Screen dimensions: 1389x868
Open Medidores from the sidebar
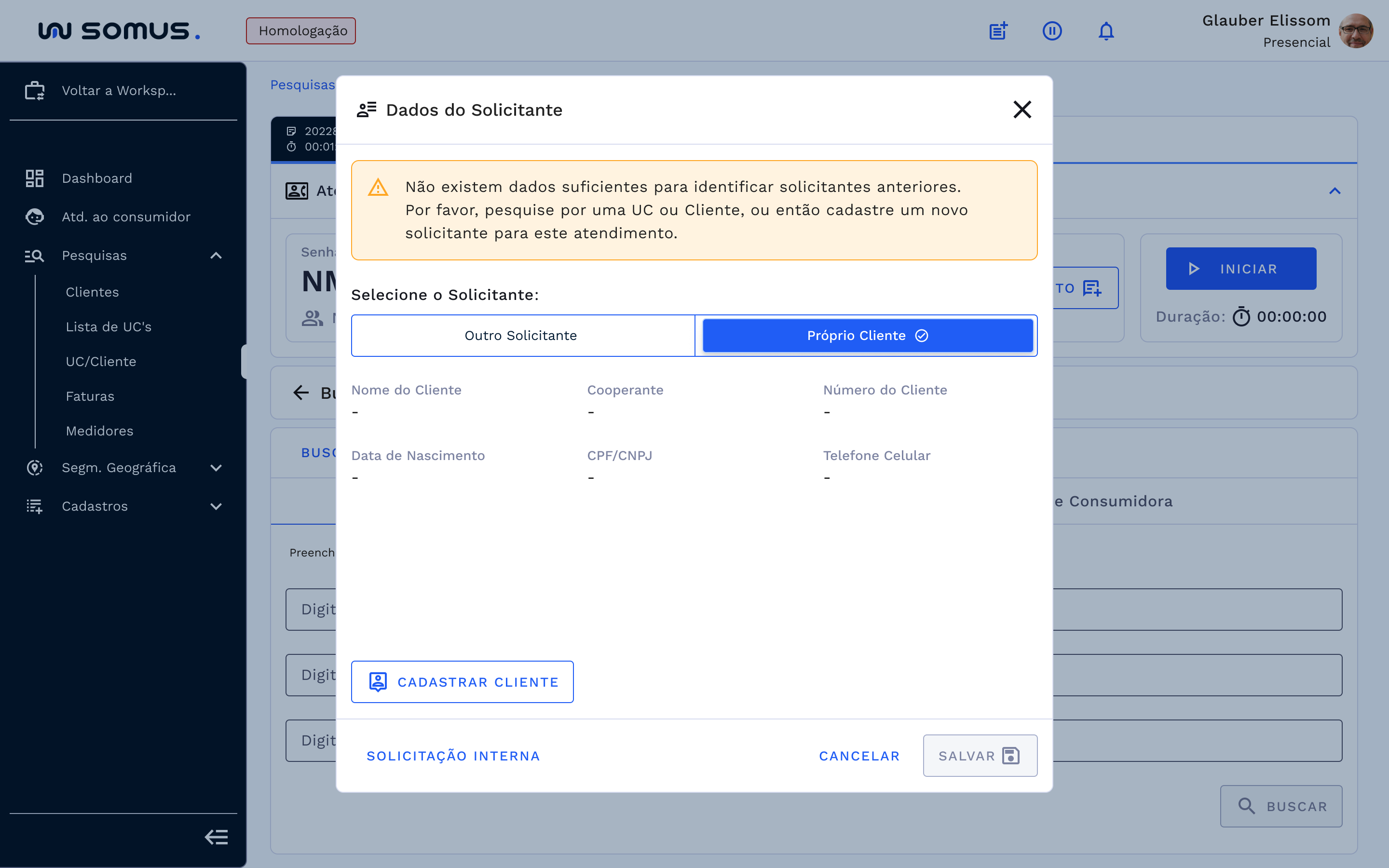click(x=99, y=431)
